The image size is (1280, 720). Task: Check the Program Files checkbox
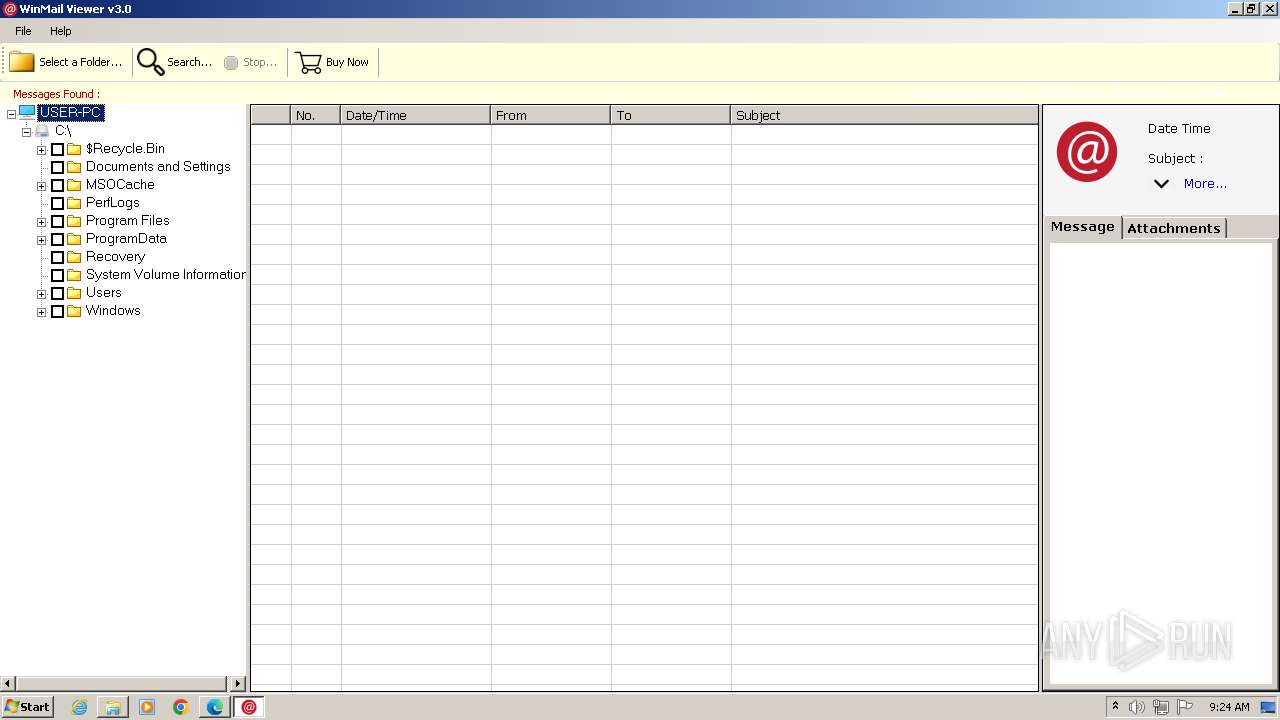coord(58,222)
